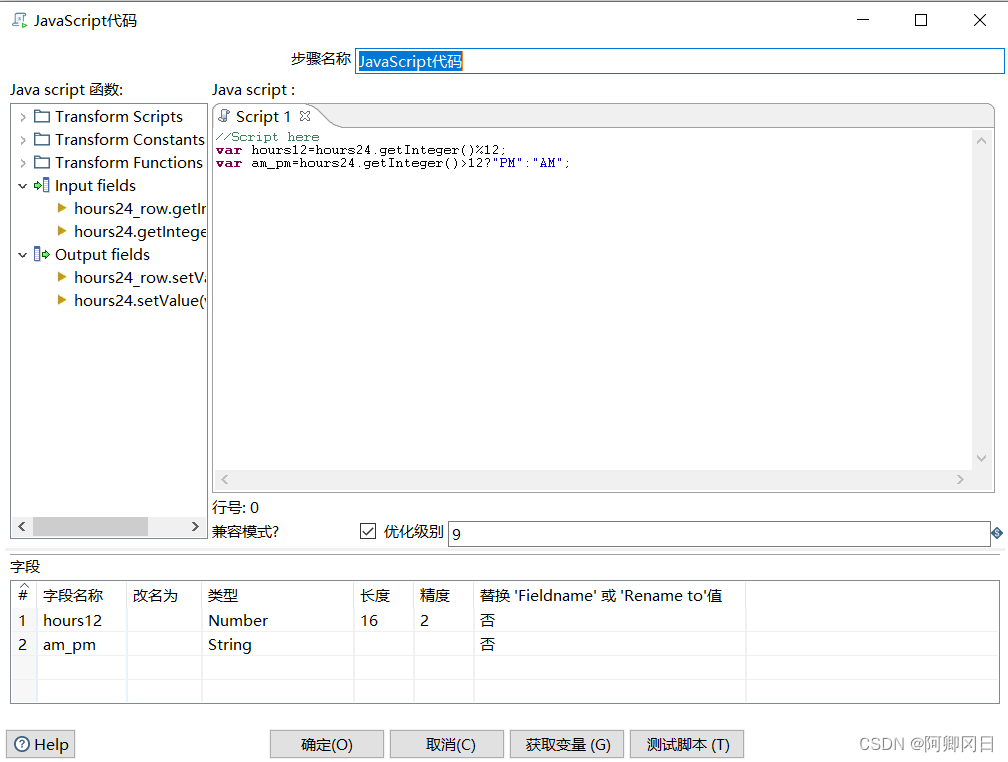The image size is (1008, 762).
Task: Click the Output fields icon
Action: pos(42,255)
